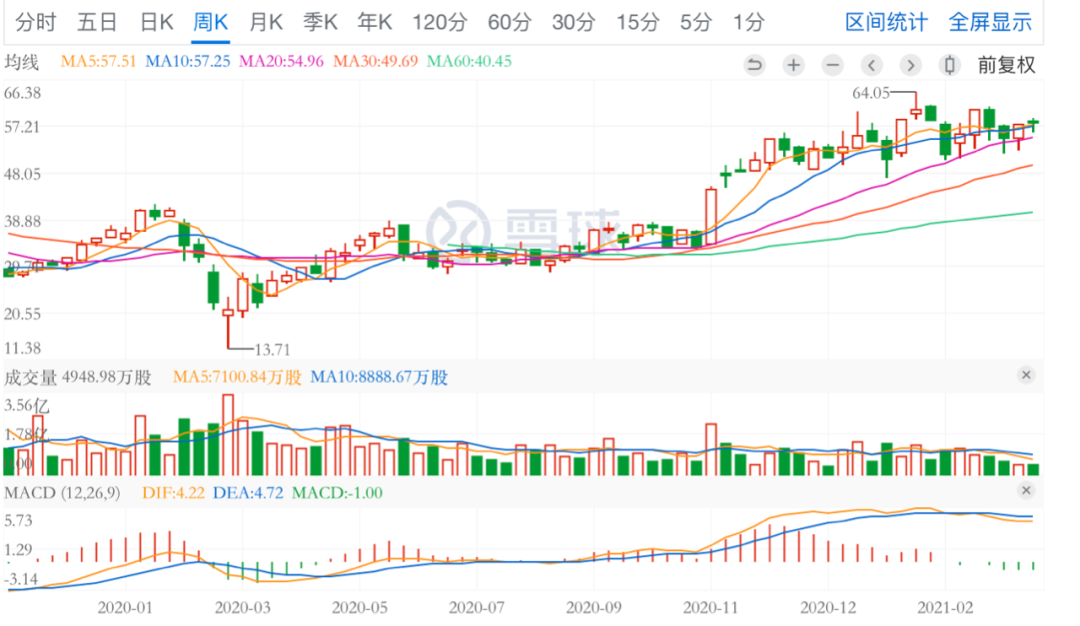Screen dimensions: 1080x626
Task: Switch to the 年K tab
Action: pyautogui.click(x=375, y=23)
